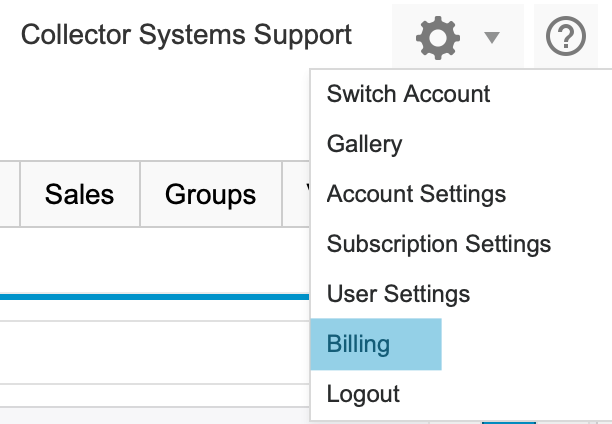Open help via the question mark icon
Viewport: 612px width, 424px height.
click(565, 38)
